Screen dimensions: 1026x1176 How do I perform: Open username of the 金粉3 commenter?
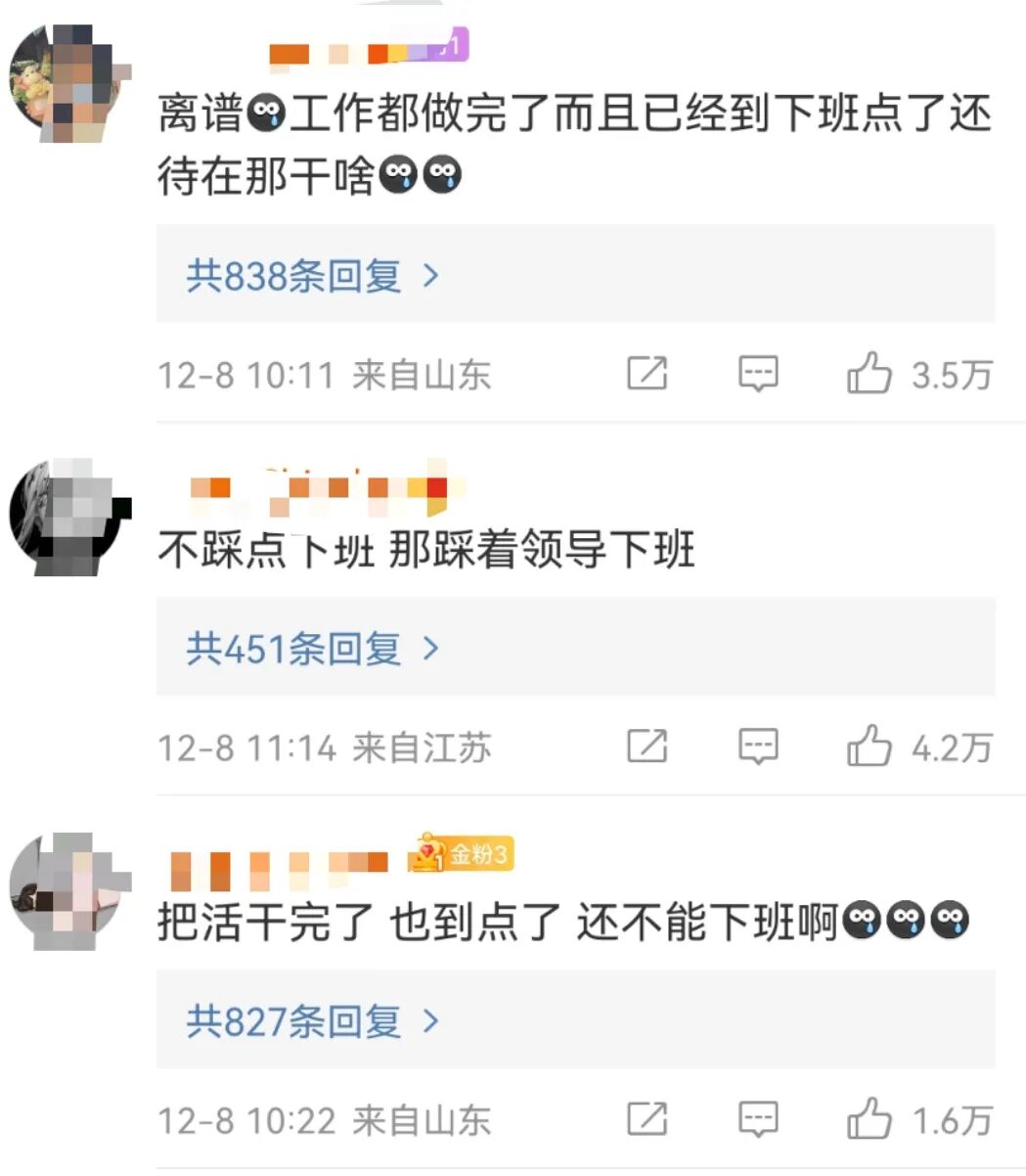pos(279,867)
